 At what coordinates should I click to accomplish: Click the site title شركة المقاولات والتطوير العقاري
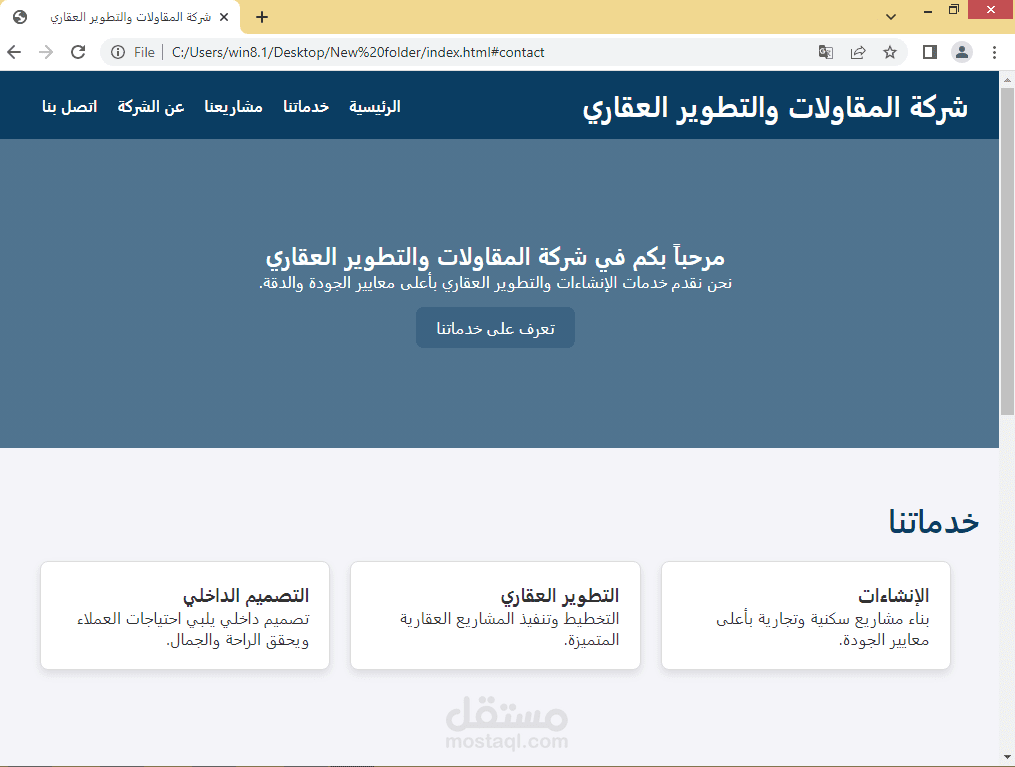[x=775, y=107]
